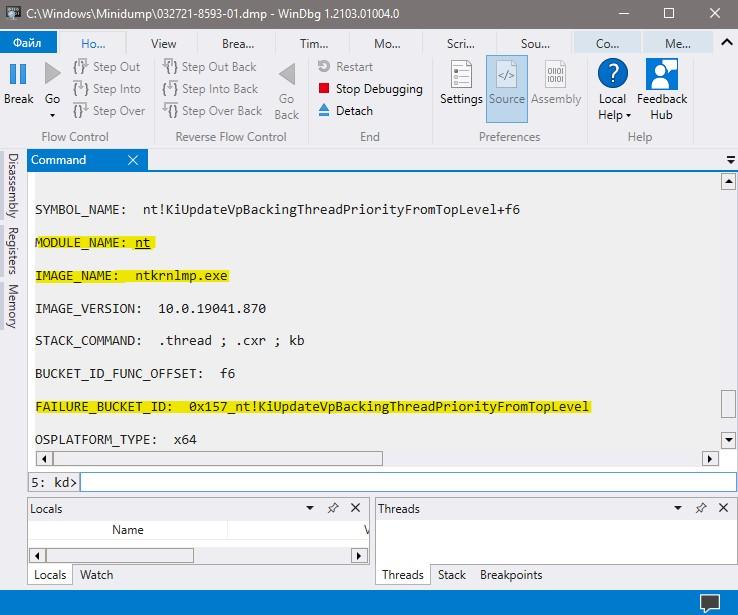Click the command window scroll down arrow
This screenshot has width=738, height=615.
pyautogui.click(x=728, y=440)
